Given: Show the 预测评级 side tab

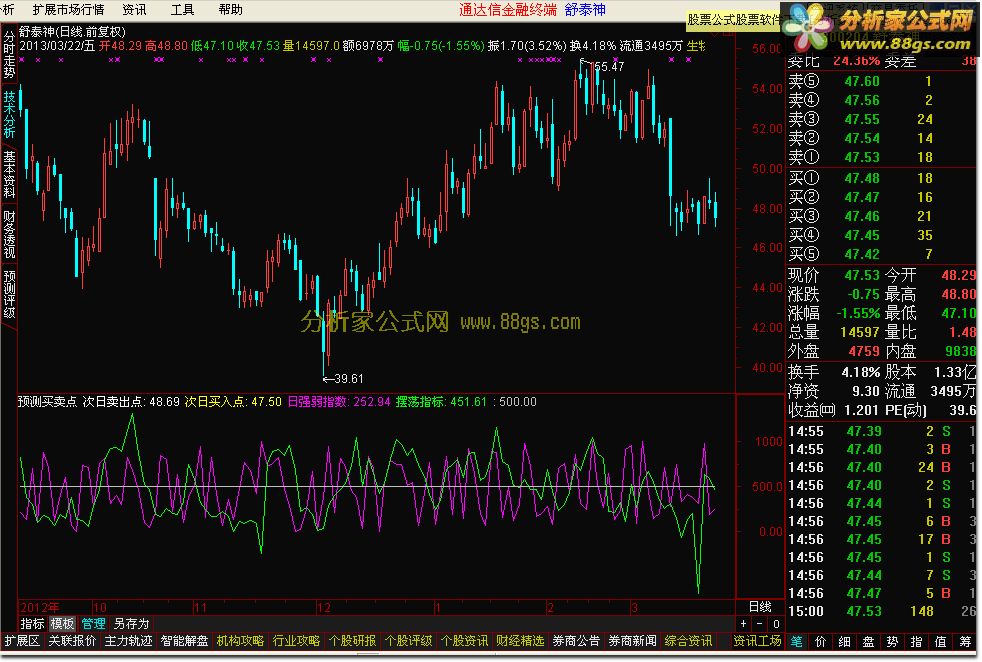Looking at the screenshot, I should coord(9,294).
